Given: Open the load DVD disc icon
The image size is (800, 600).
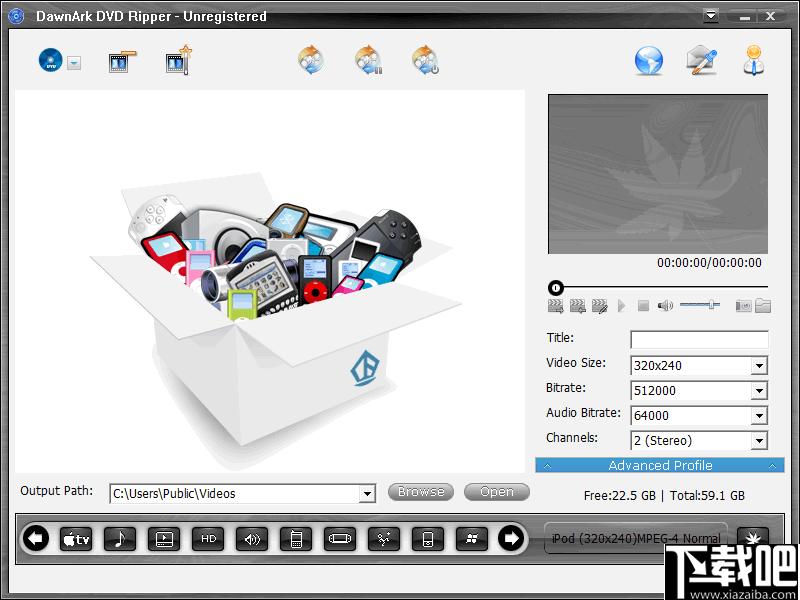Looking at the screenshot, I should pyautogui.click(x=51, y=61).
